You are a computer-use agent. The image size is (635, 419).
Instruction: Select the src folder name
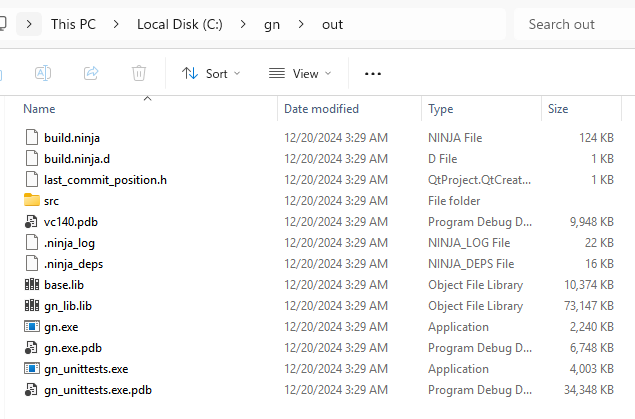pos(51,201)
